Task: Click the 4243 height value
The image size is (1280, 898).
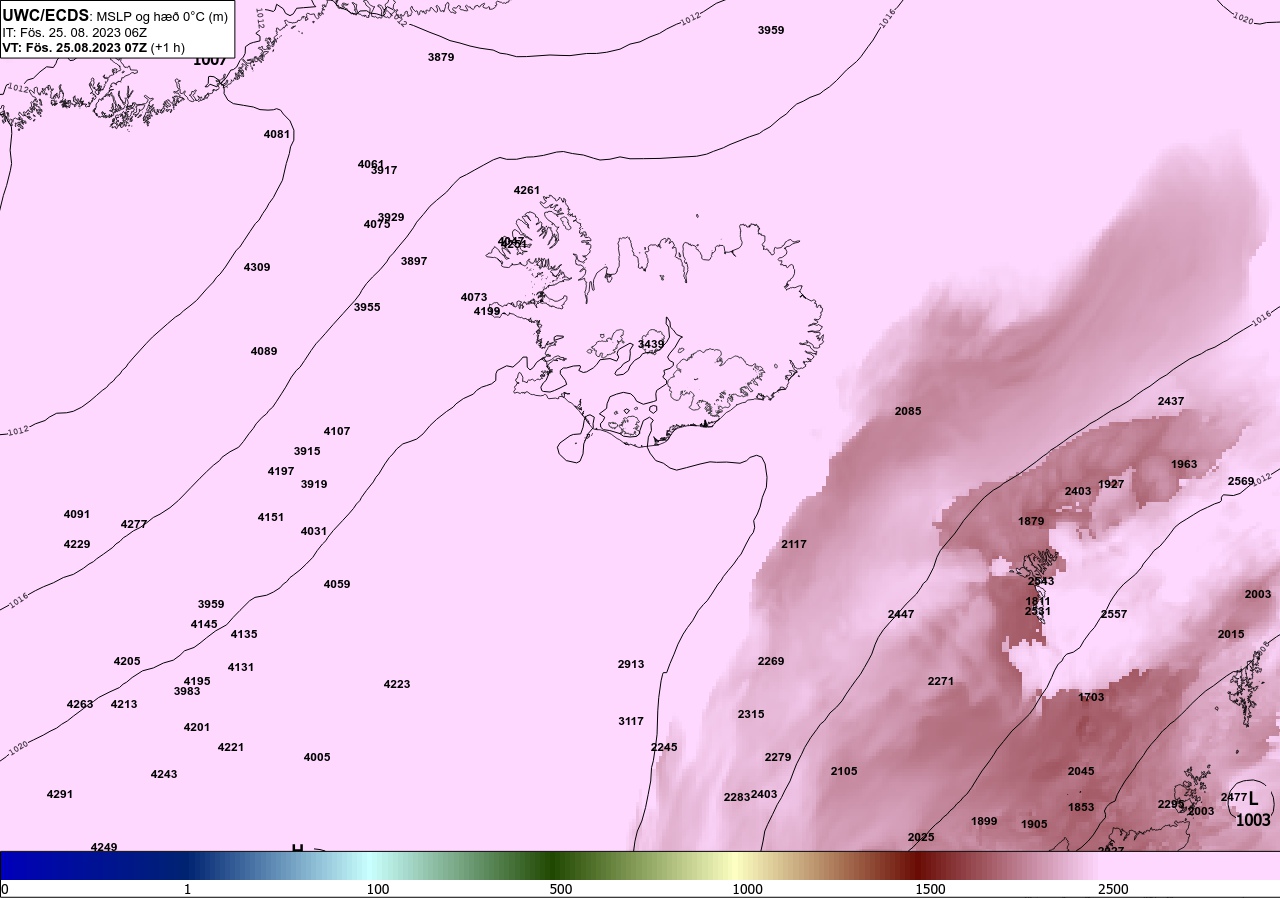Action: coord(164,774)
